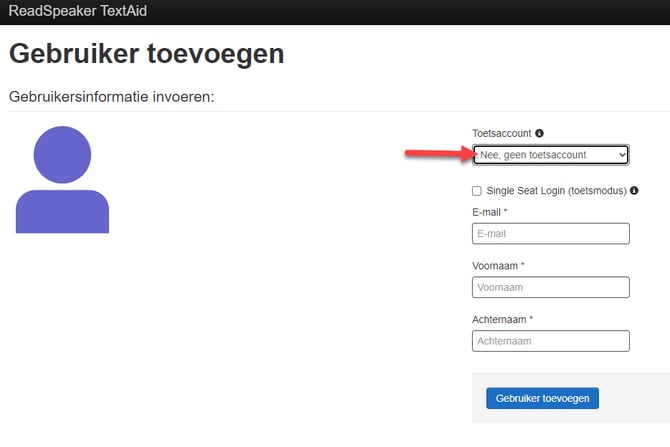This screenshot has width=670, height=447.
Task: Click the purple user avatar icon
Action: tap(62, 180)
